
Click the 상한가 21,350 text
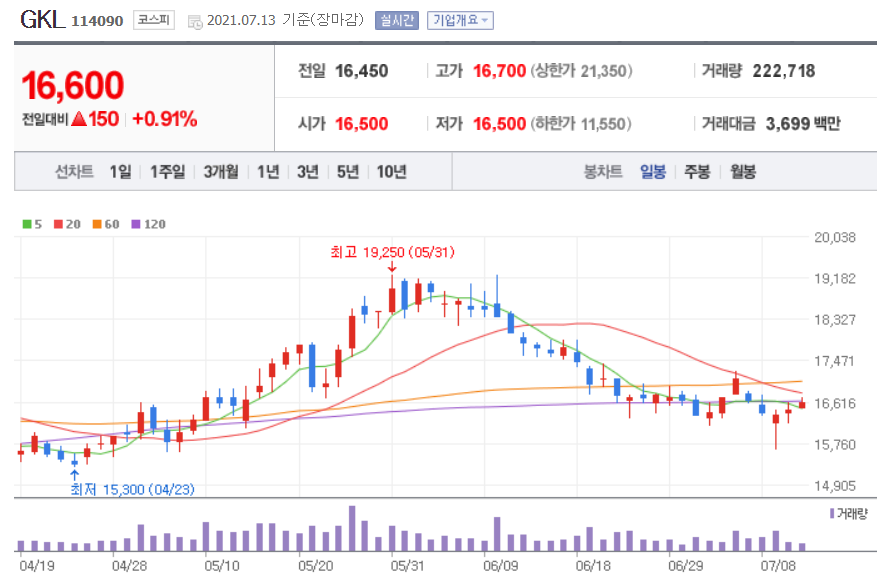point(582,71)
